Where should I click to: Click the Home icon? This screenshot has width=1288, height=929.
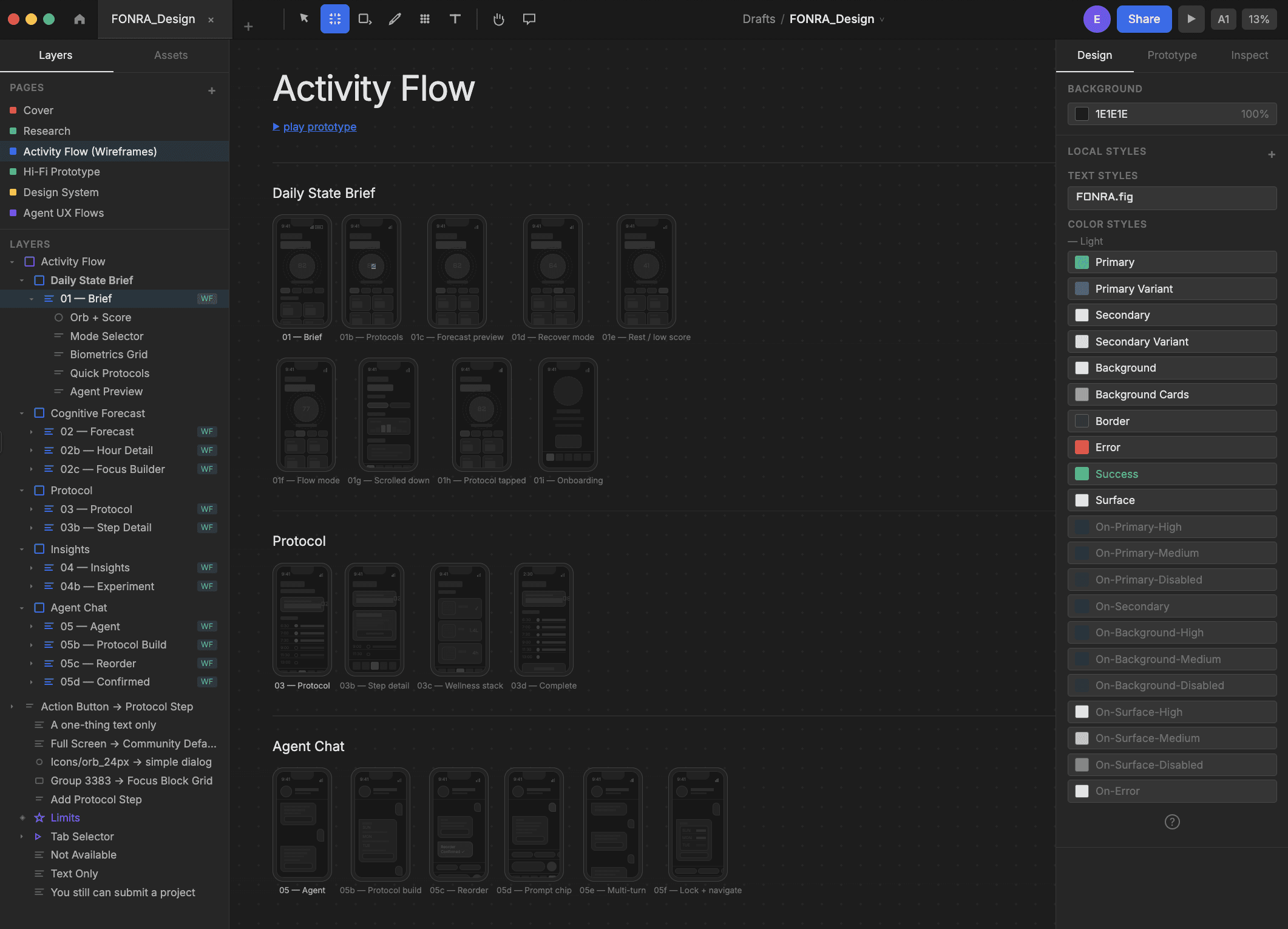(80, 19)
